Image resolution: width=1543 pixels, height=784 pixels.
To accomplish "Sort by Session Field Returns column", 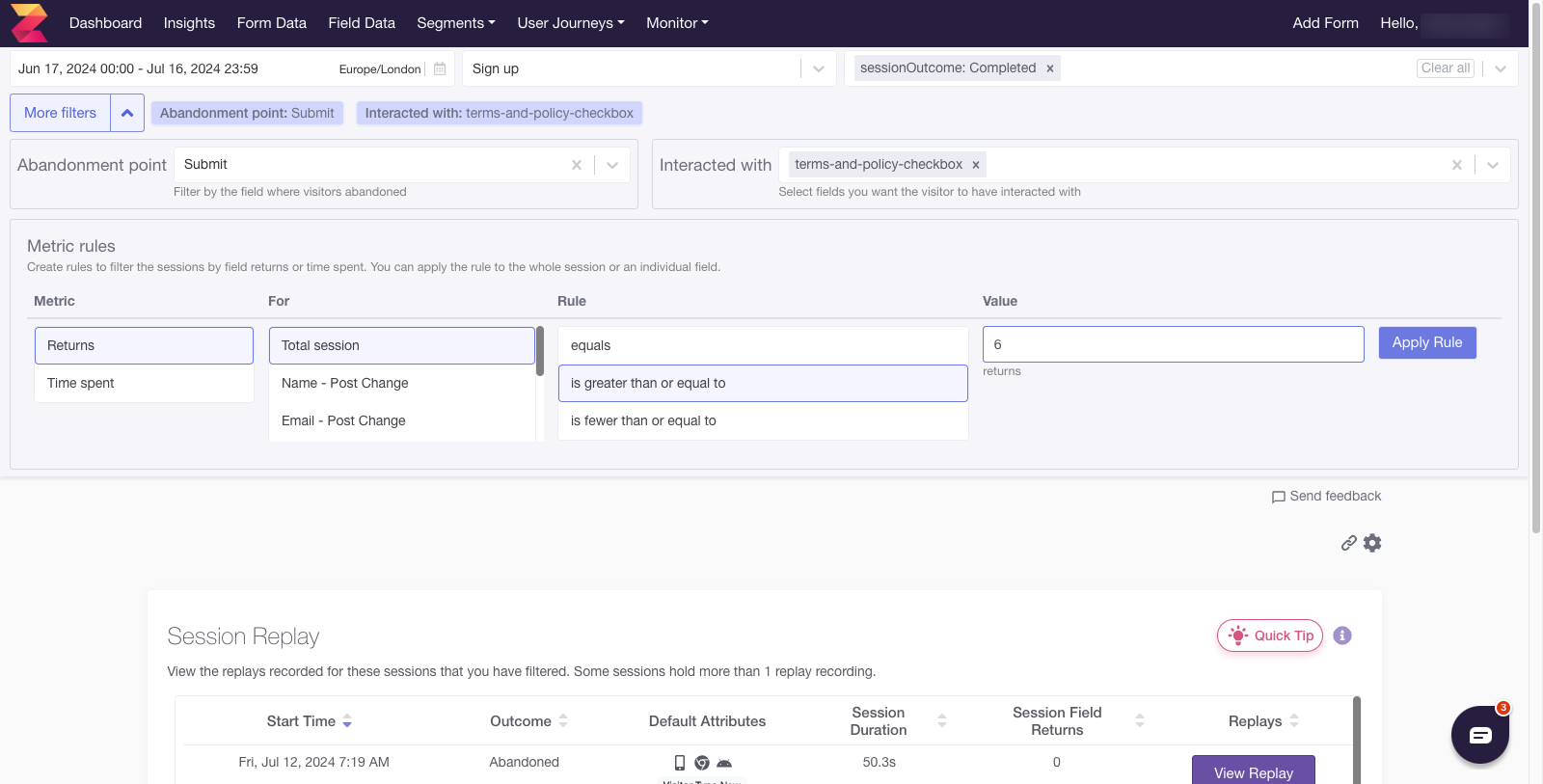I will pyautogui.click(x=1140, y=721).
